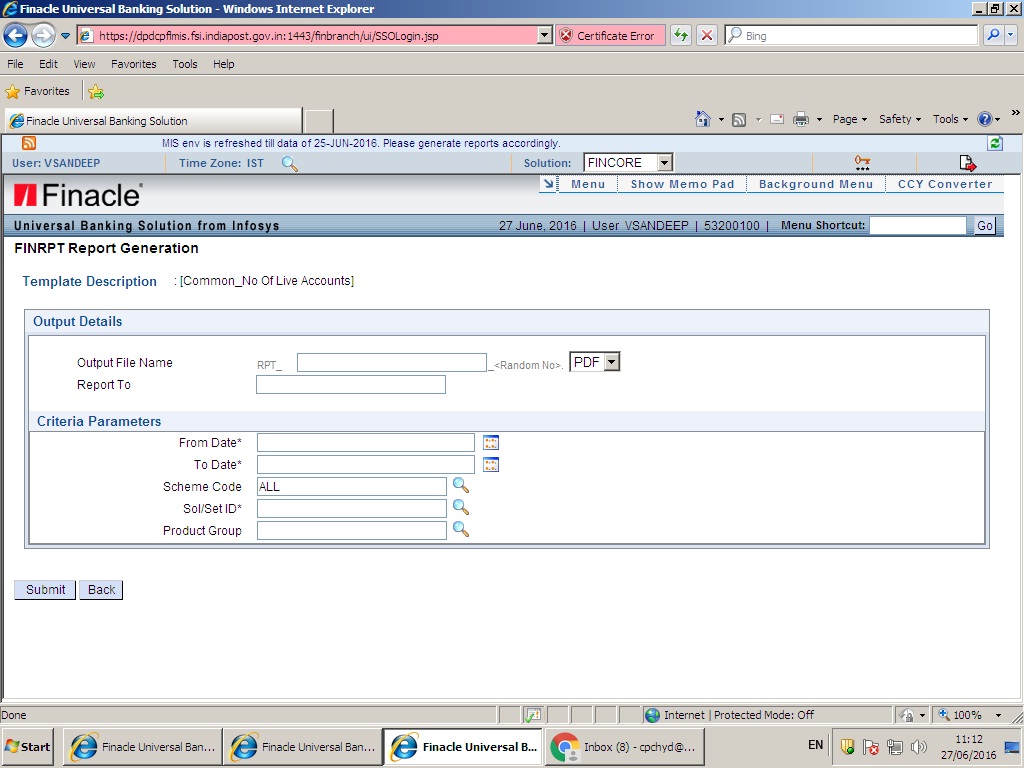Open the Show Memo Pad tab

click(x=681, y=184)
